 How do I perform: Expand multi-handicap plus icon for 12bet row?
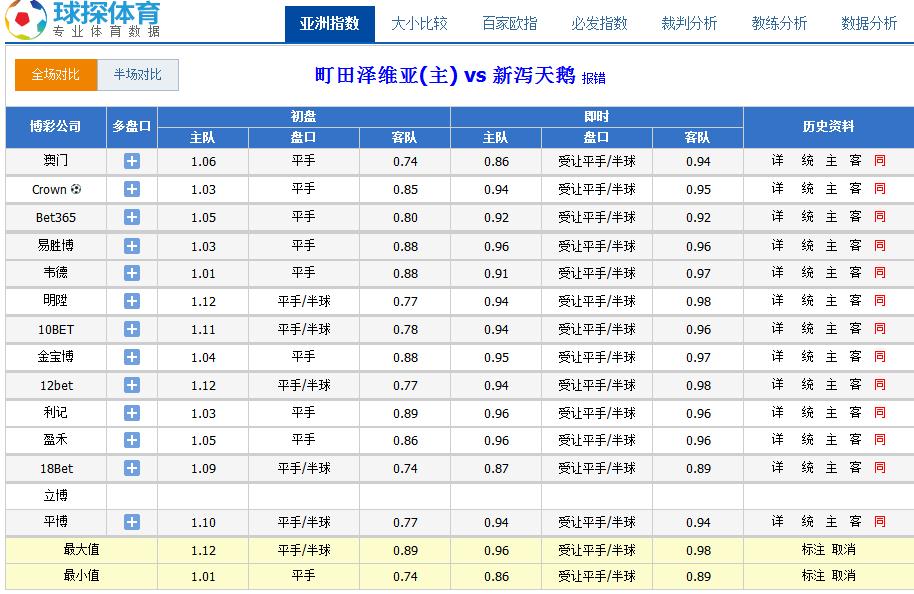coord(132,385)
